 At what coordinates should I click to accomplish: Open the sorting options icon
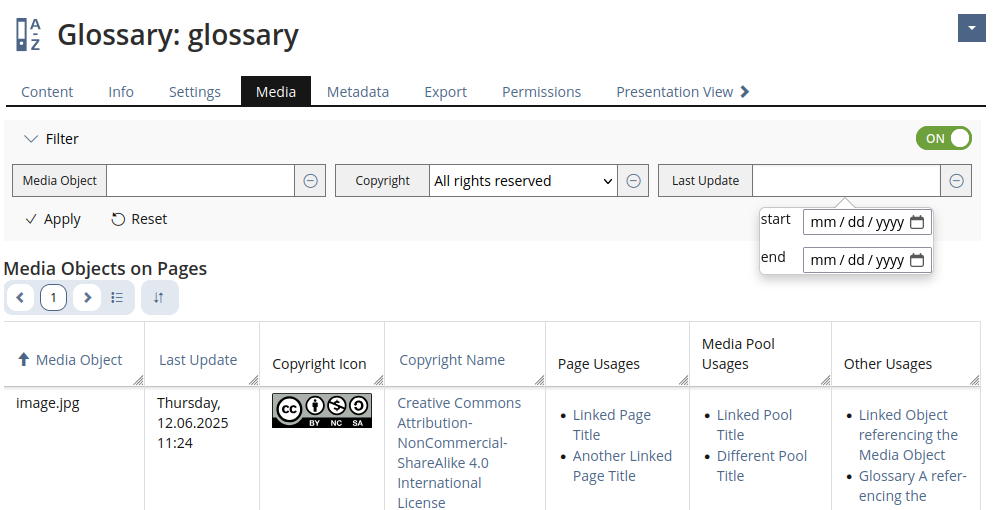(x=159, y=297)
